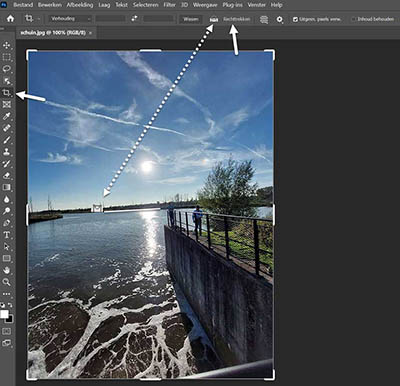
Task: Select the Pen tool
Action: tap(6, 223)
